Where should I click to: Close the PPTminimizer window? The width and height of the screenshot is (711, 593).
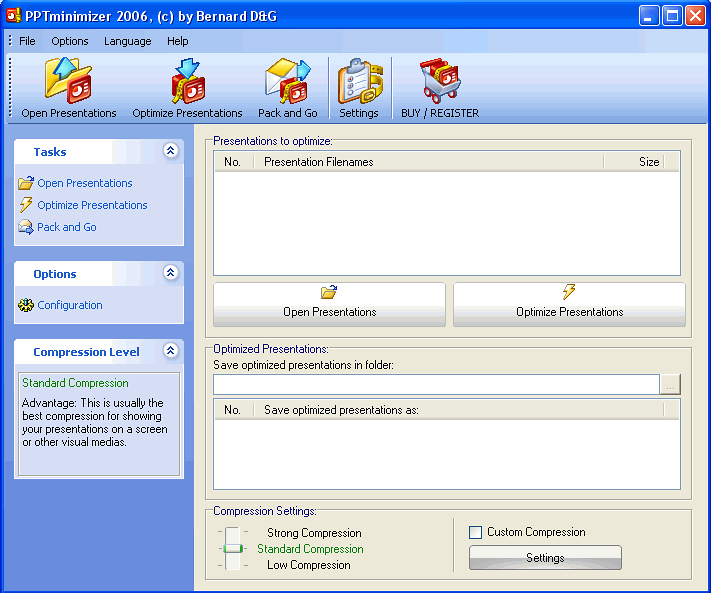coord(696,16)
